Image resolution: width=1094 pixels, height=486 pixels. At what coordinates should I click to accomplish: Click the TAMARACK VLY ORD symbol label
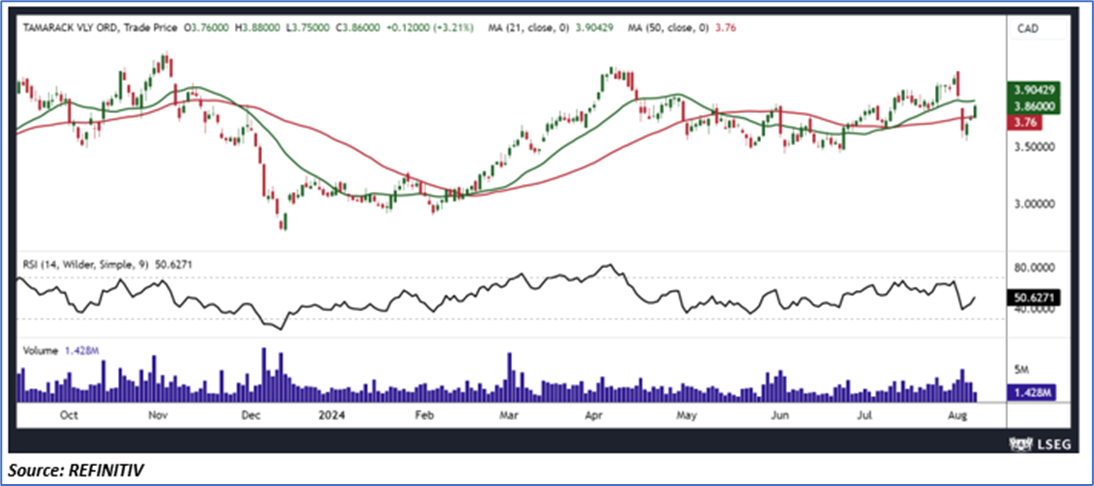(63, 28)
